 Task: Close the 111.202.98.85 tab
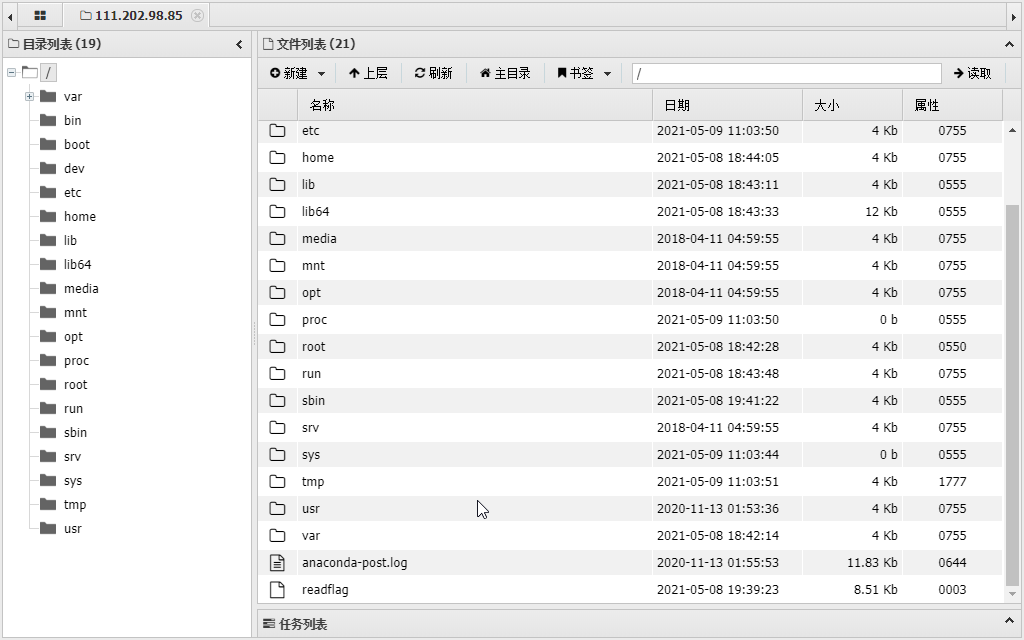[x=197, y=15]
